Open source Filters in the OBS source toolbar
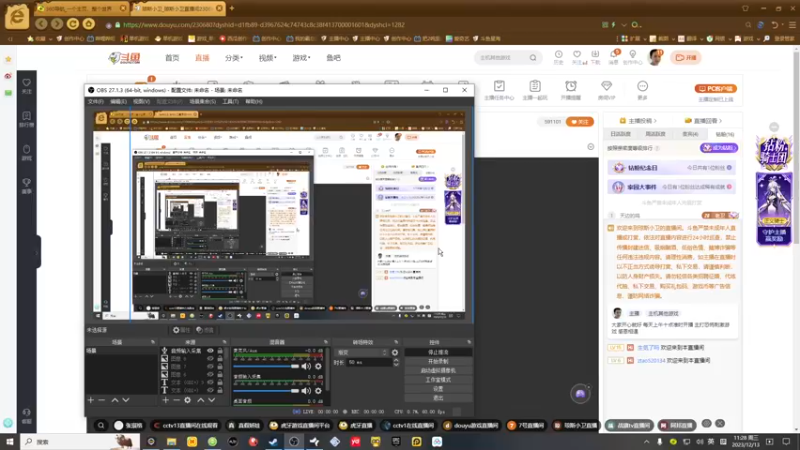800x450 pixels. point(205,330)
